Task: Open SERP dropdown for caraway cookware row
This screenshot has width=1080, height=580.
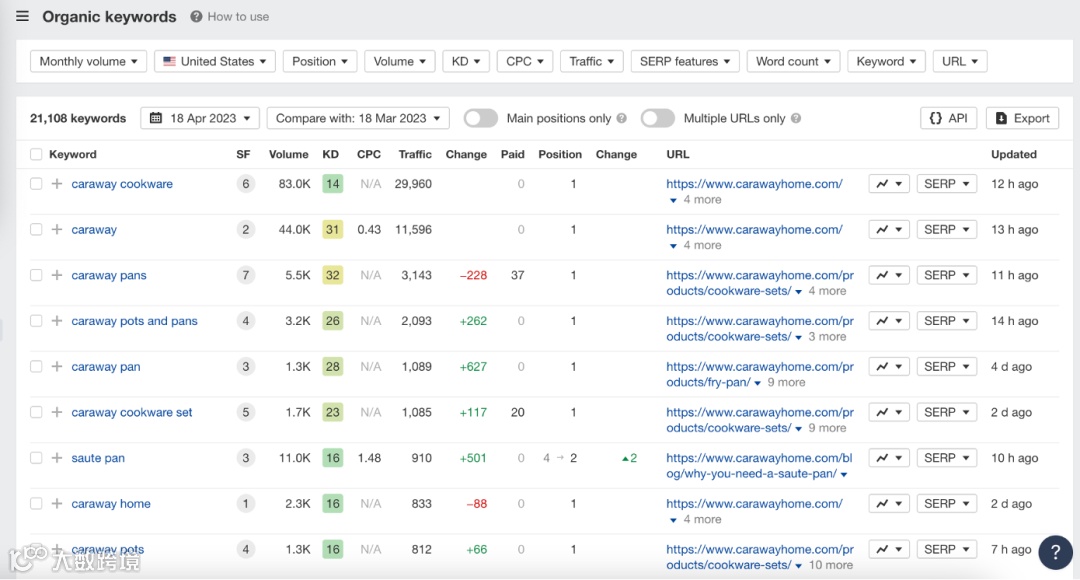Action: (x=946, y=184)
